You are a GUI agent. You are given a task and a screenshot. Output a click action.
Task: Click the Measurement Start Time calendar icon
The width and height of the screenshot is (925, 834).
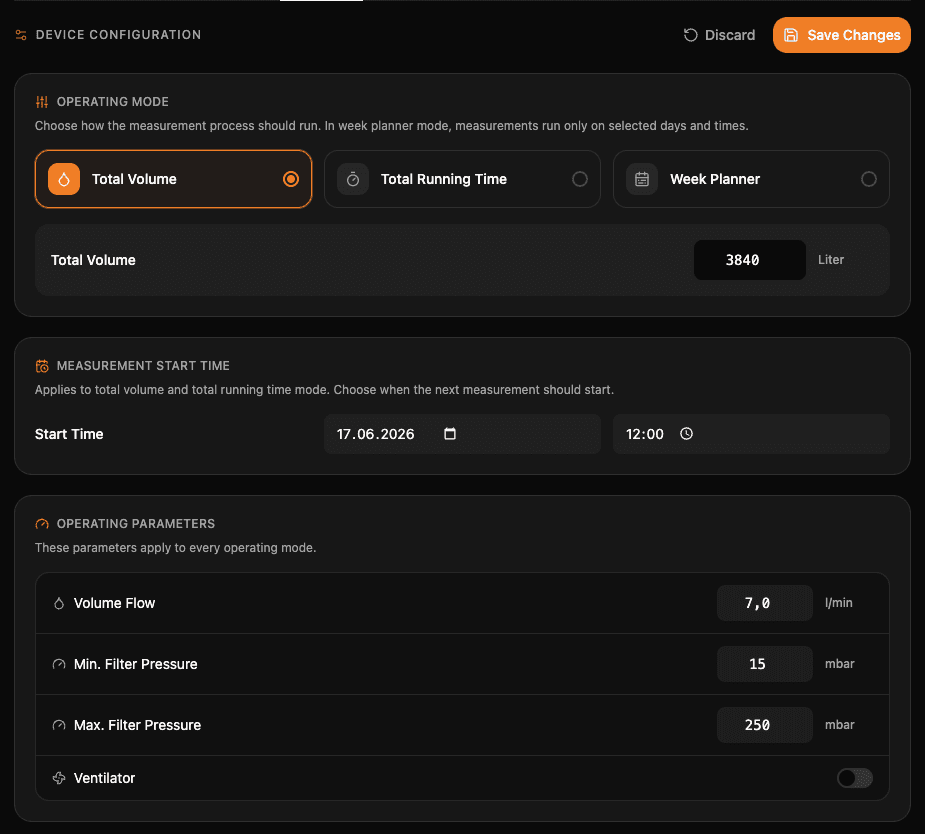42,366
